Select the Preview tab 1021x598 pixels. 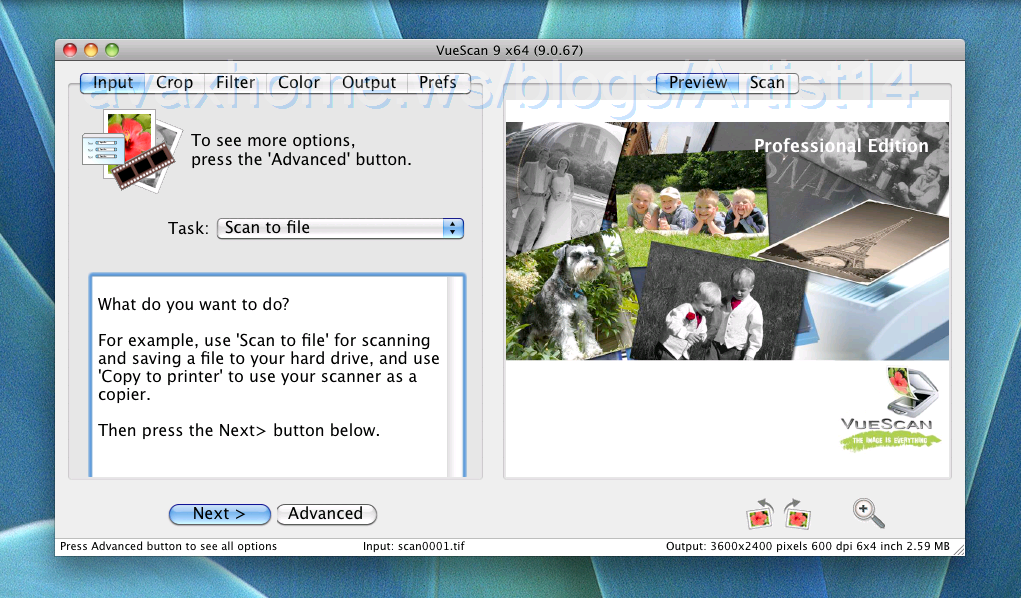(697, 83)
